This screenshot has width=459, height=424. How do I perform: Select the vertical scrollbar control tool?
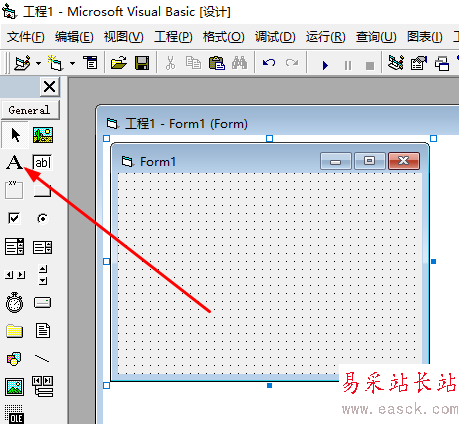[x=43, y=275]
